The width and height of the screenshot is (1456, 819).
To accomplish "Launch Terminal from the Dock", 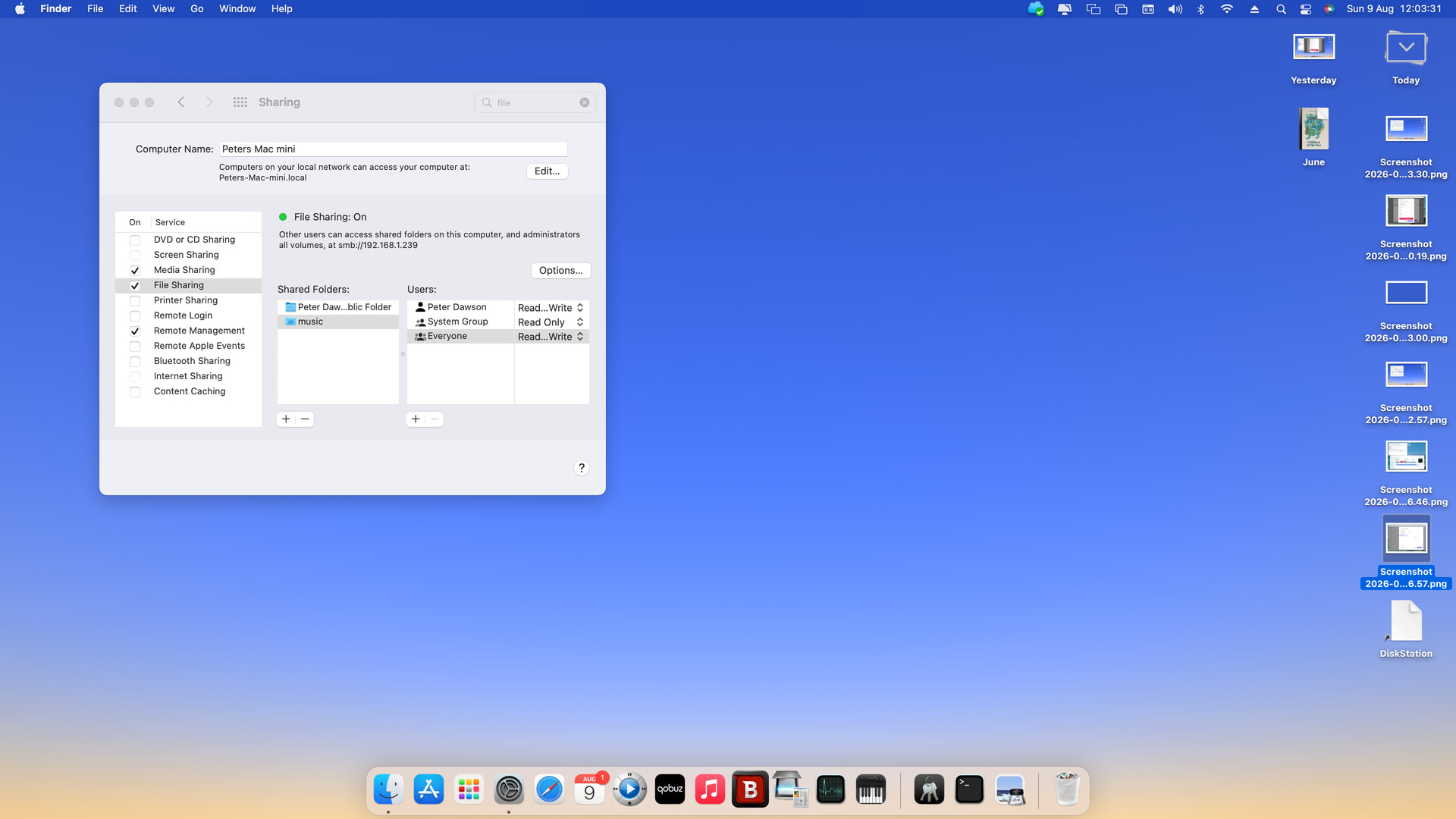I will pyautogui.click(x=969, y=789).
